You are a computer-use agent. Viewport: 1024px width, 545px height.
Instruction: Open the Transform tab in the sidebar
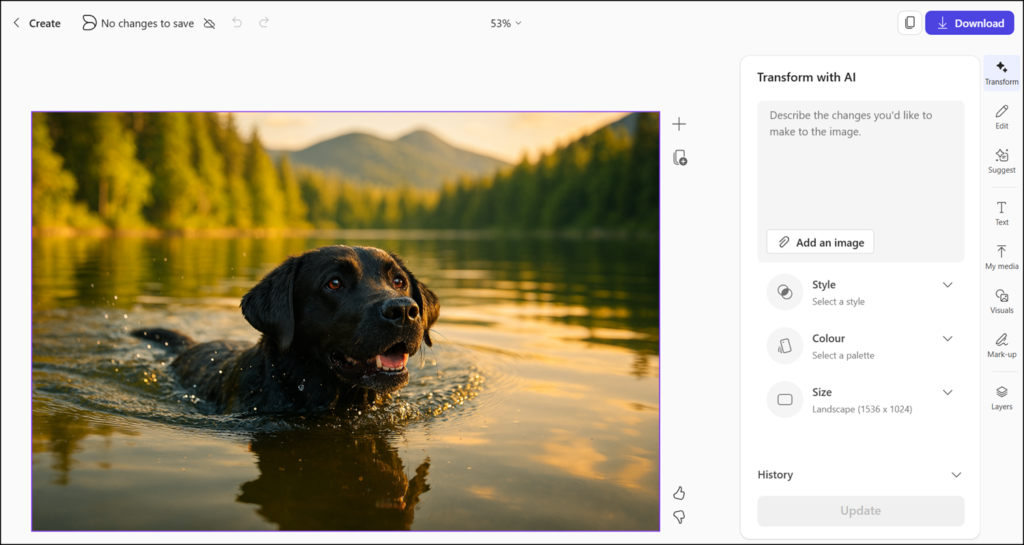click(x=1002, y=73)
